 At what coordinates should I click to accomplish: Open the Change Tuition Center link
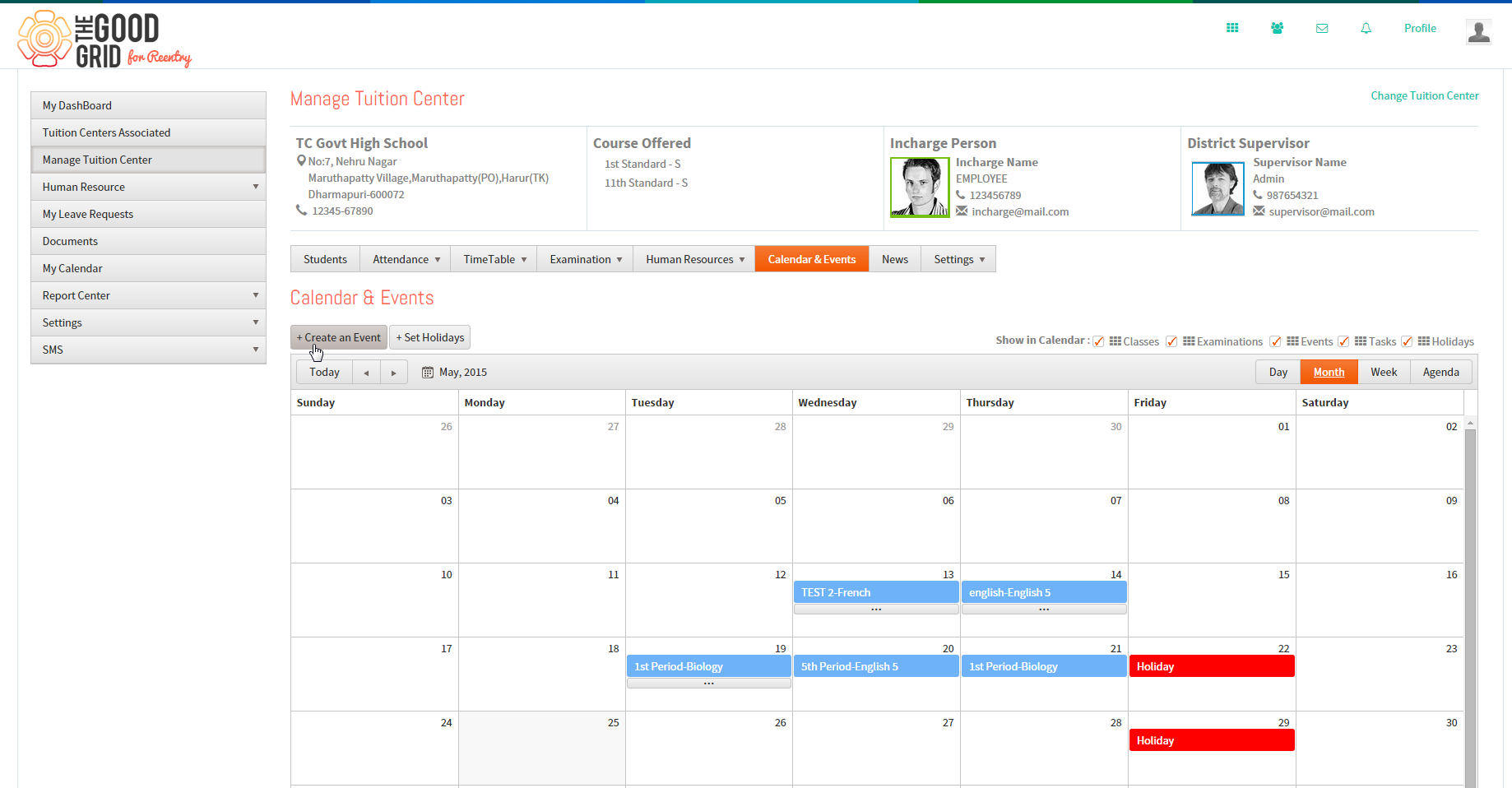[x=1425, y=95]
